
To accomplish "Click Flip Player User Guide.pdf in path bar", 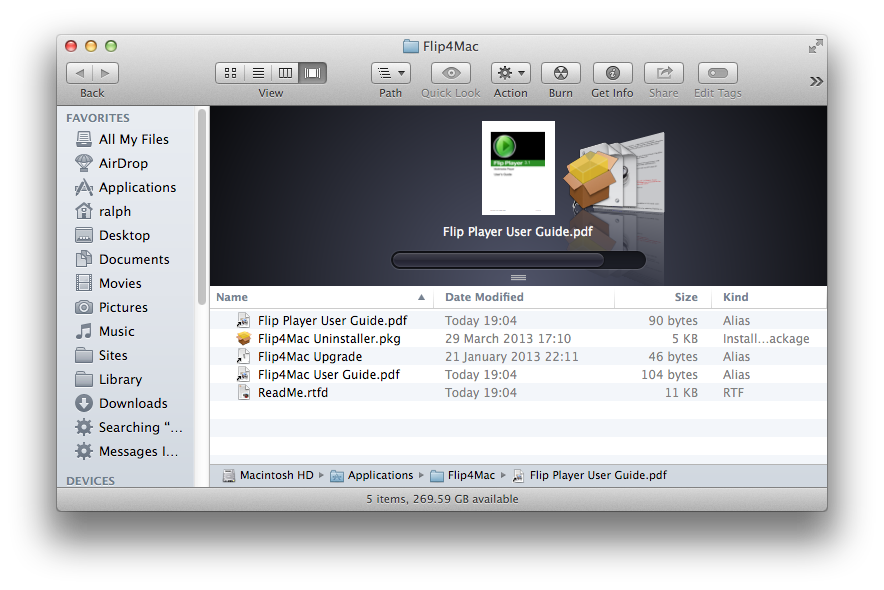I will click(590, 475).
